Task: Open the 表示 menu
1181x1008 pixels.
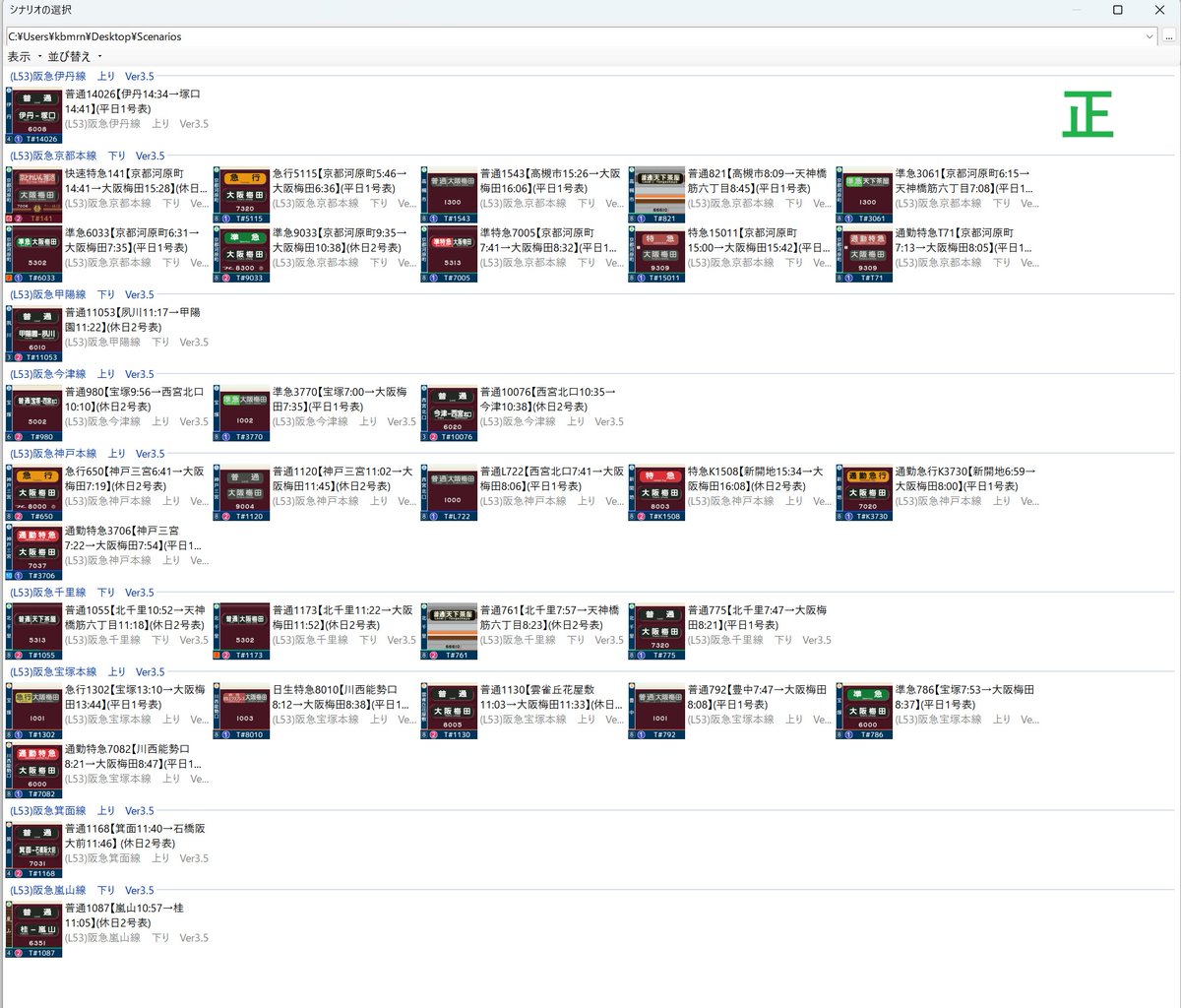Action: tap(22, 56)
